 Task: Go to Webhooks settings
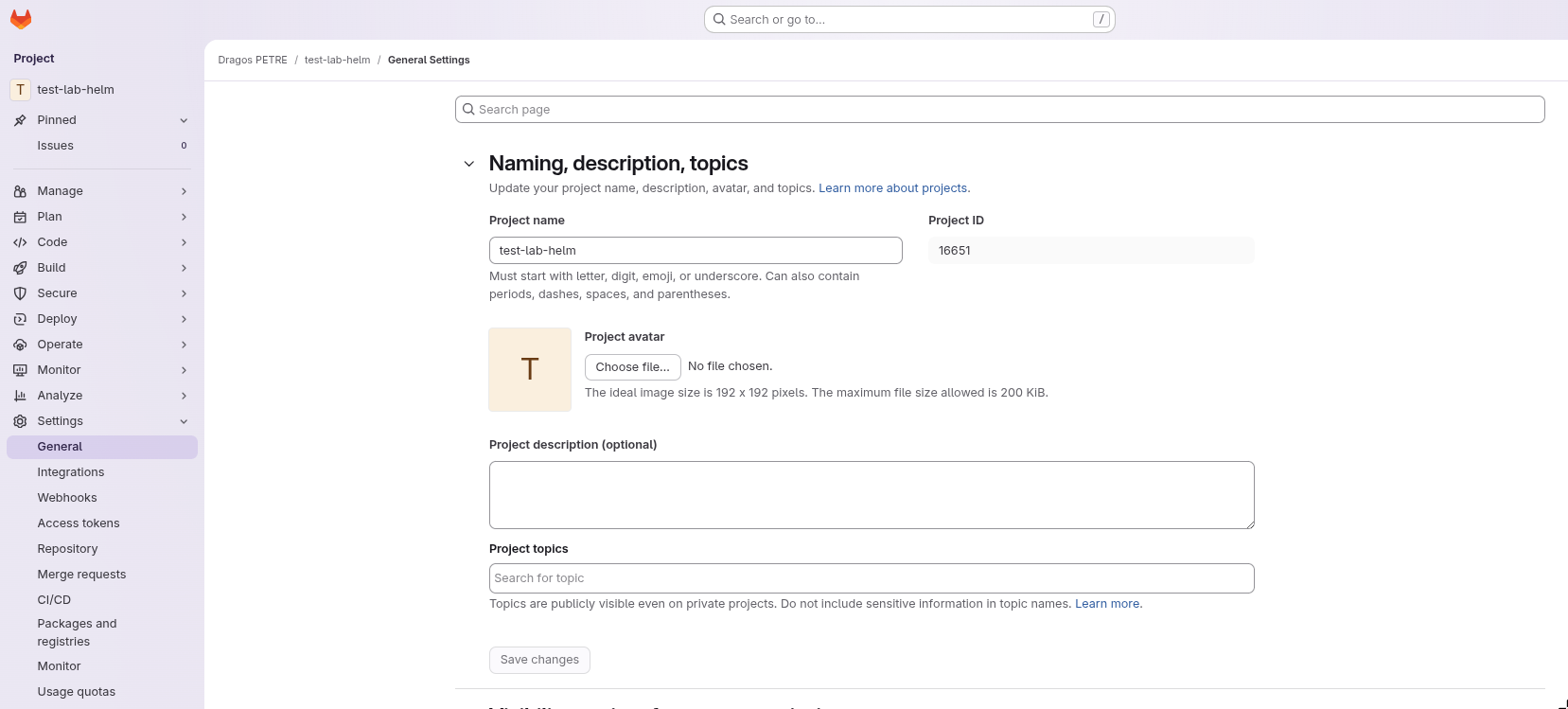(x=67, y=498)
